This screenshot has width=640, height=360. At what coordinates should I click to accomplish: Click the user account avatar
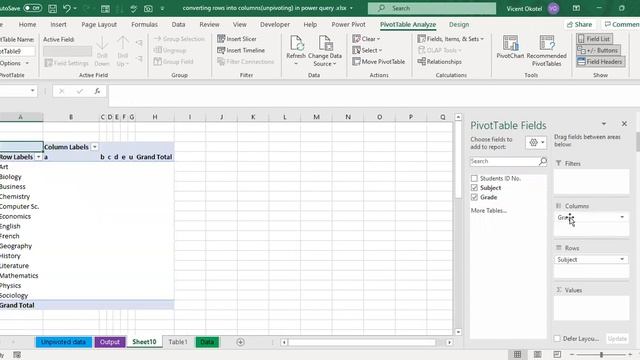553,9
